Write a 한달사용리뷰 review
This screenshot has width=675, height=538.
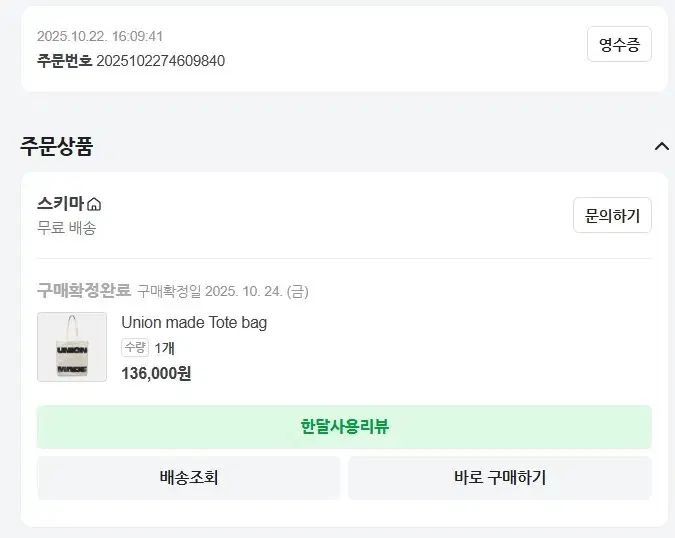click(x=344, y=427)
